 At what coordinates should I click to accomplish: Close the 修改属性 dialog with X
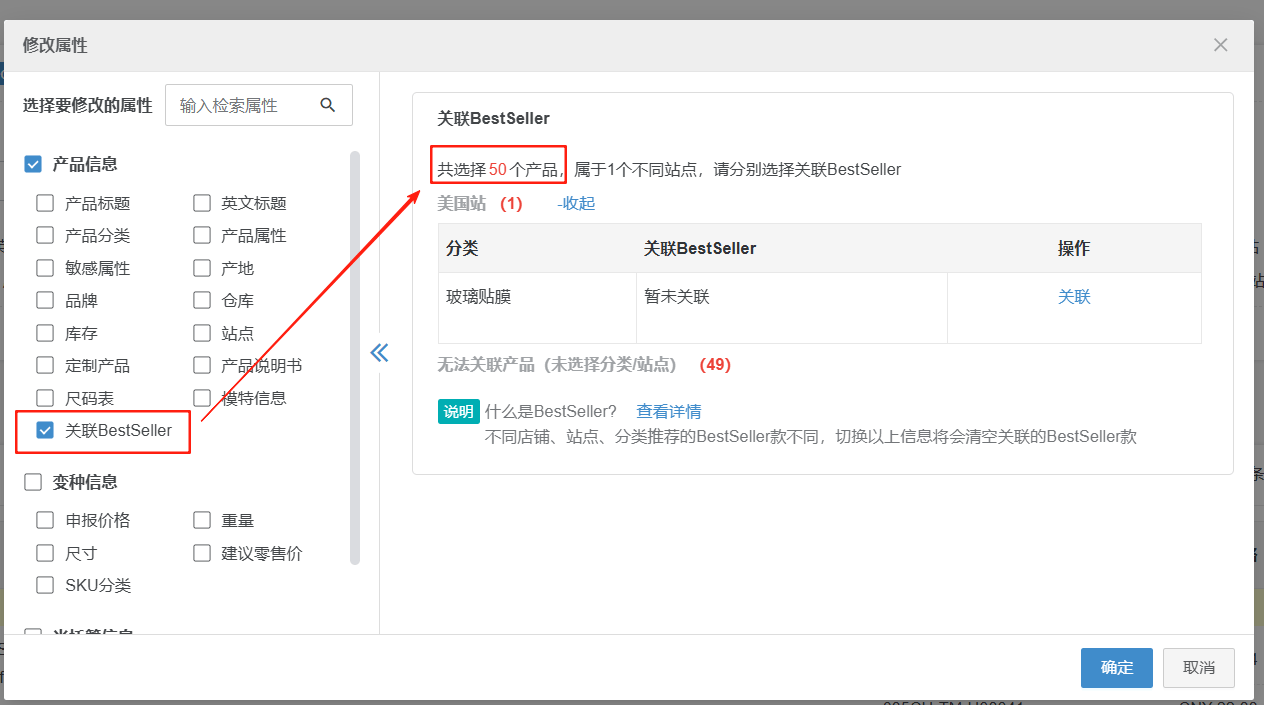point(1220,45)
